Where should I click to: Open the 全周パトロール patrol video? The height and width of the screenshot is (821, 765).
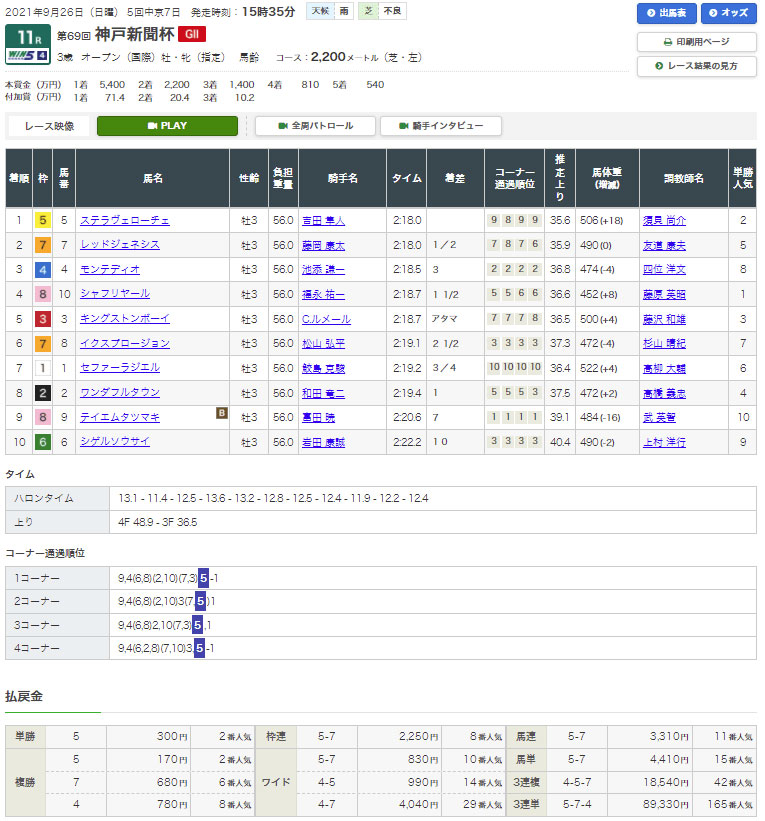point(315,126)
